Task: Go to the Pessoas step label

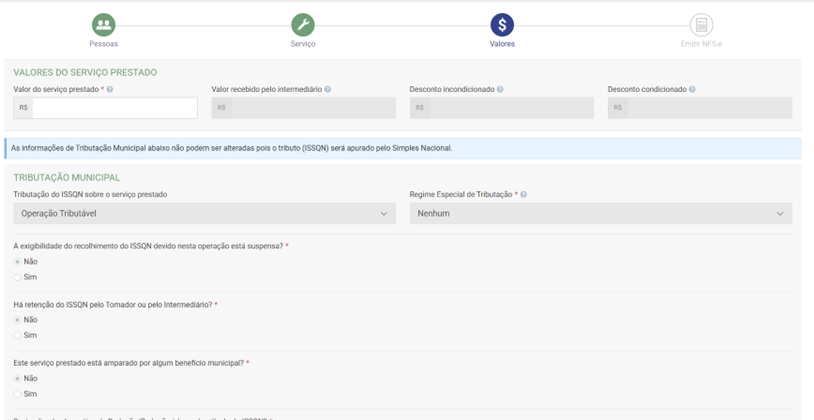Action: click(103, 44)
